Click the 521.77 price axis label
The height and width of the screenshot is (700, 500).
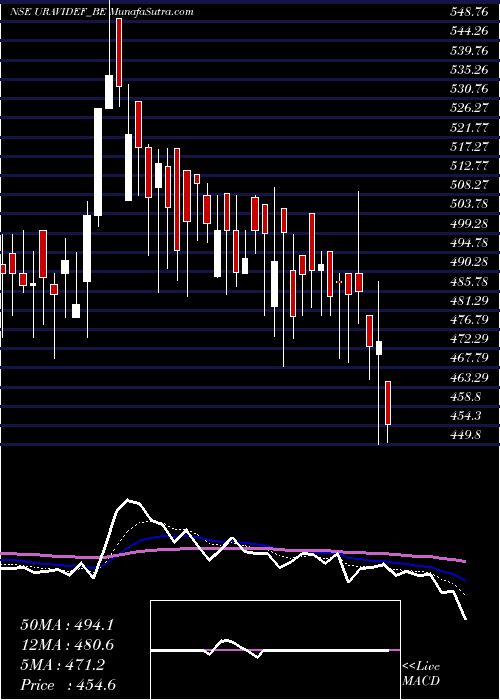point(469,128)
